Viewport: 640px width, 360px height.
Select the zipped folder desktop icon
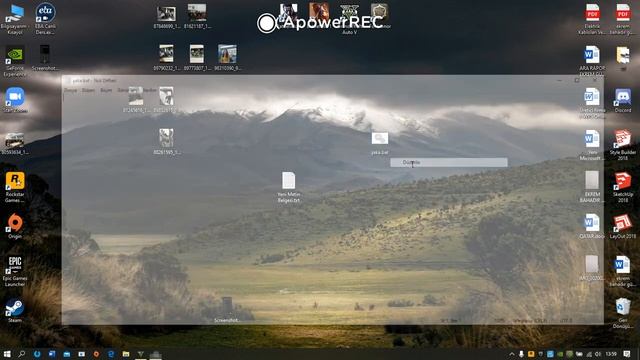[x=623, y=58]
